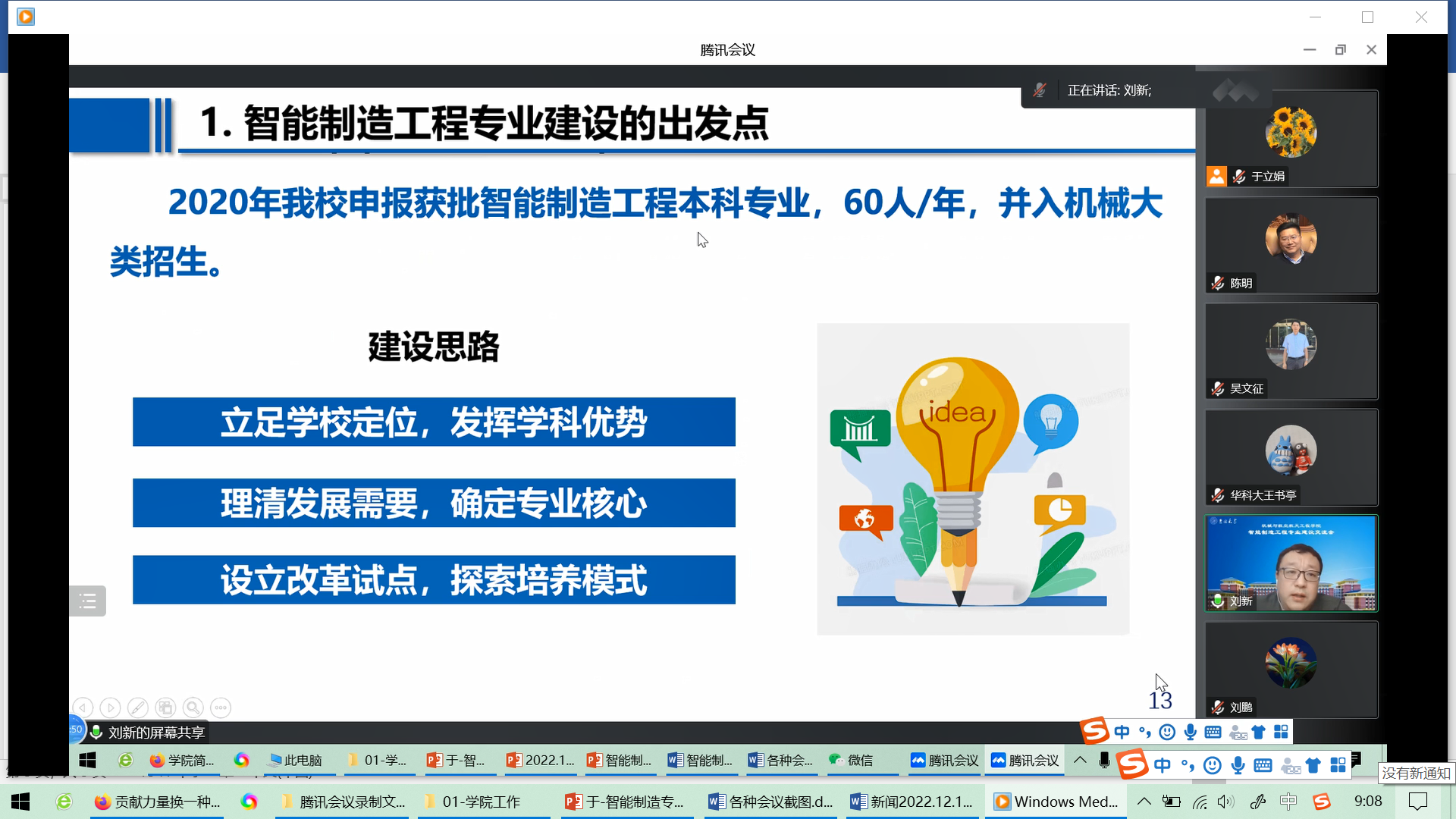Click the slide outline list icon

(x=88, y=601)
